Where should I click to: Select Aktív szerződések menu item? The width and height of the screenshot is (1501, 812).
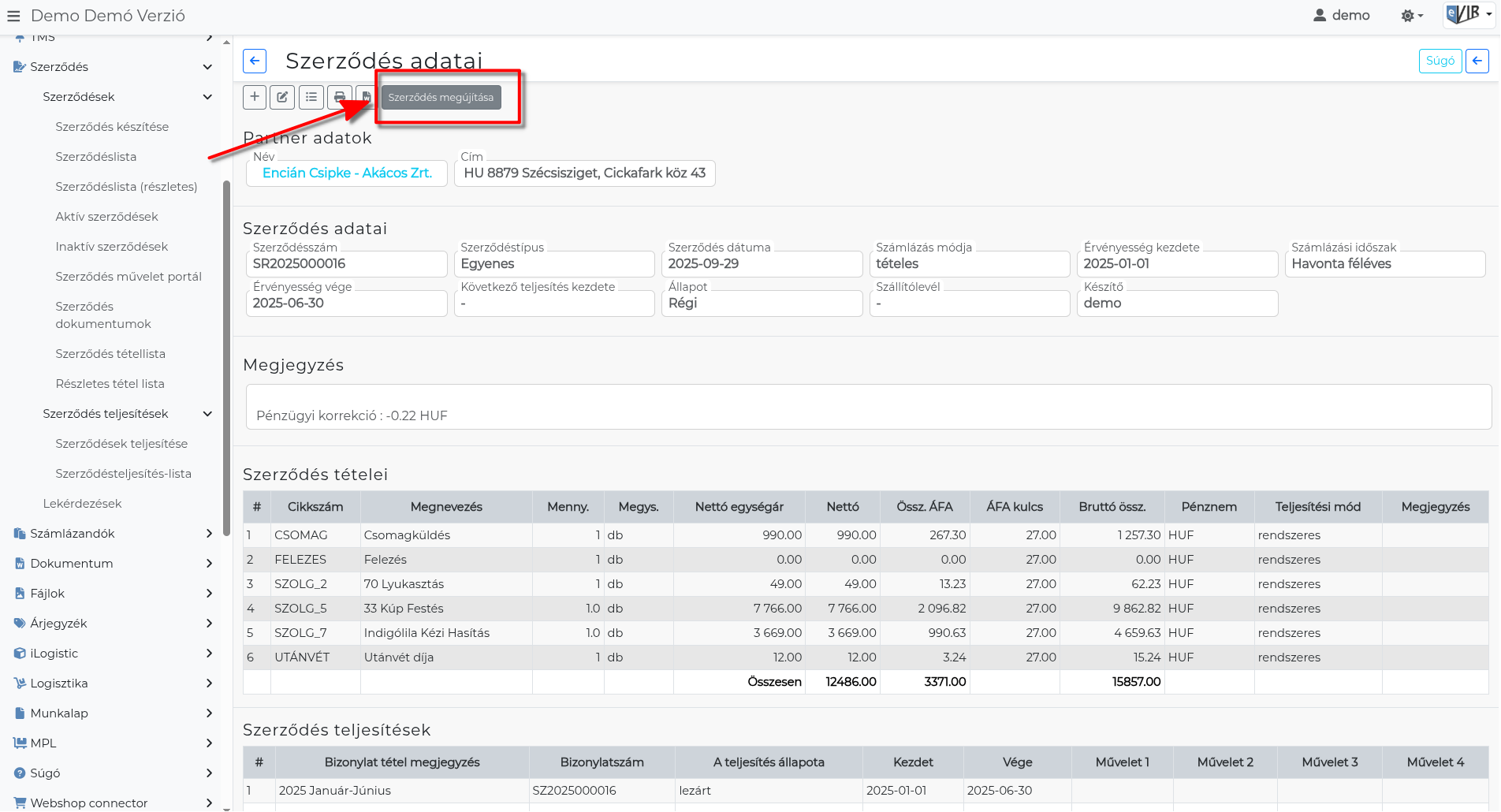pos(106,217)
